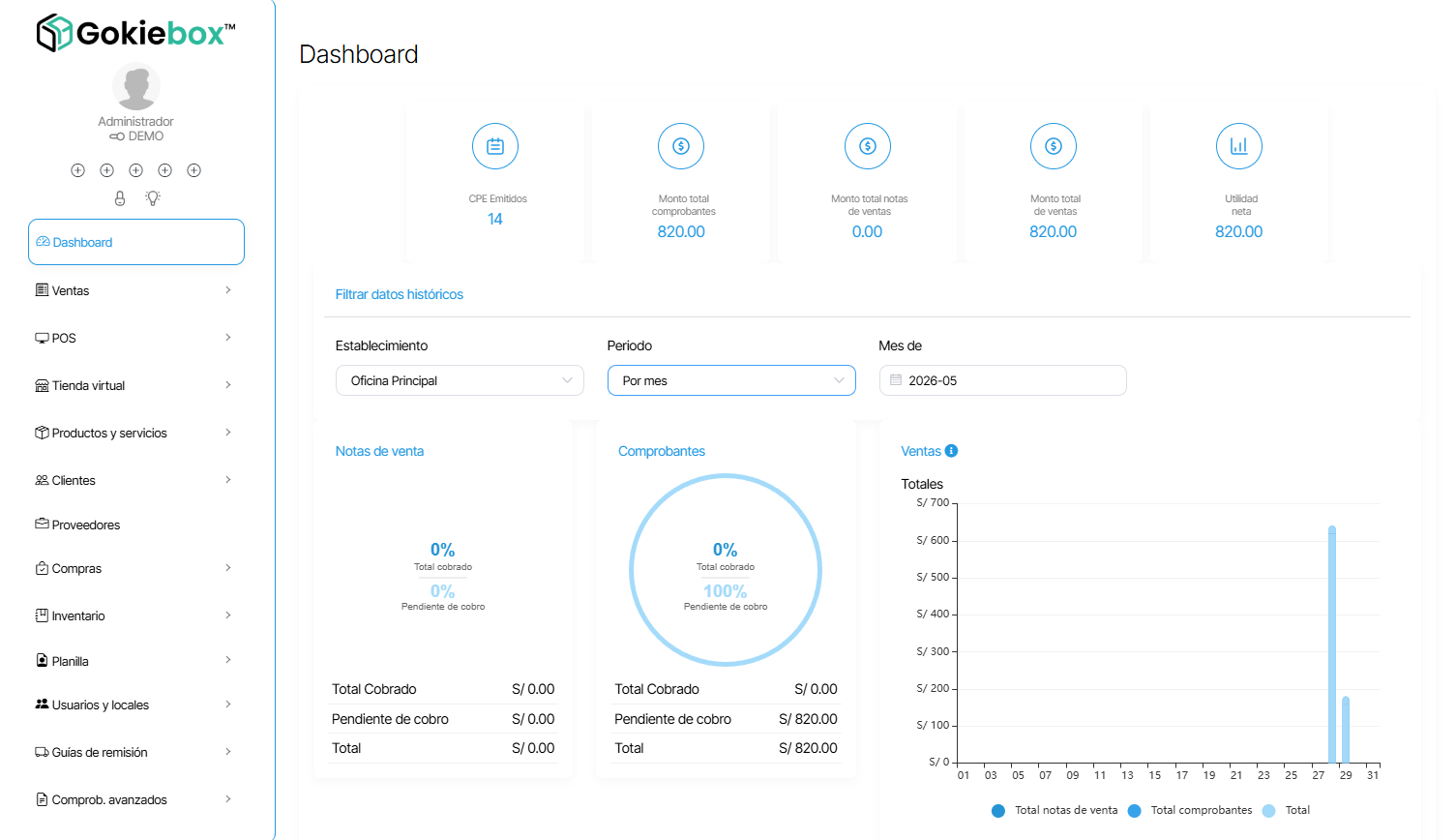Click the CPE Emitidos document icon

tap(495, 146)
